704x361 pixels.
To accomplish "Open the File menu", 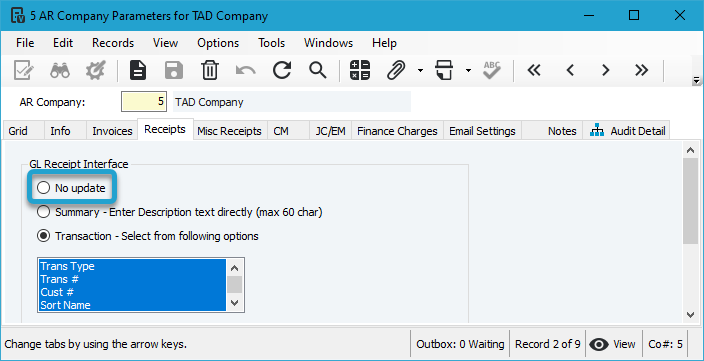I will pos(25,43).
